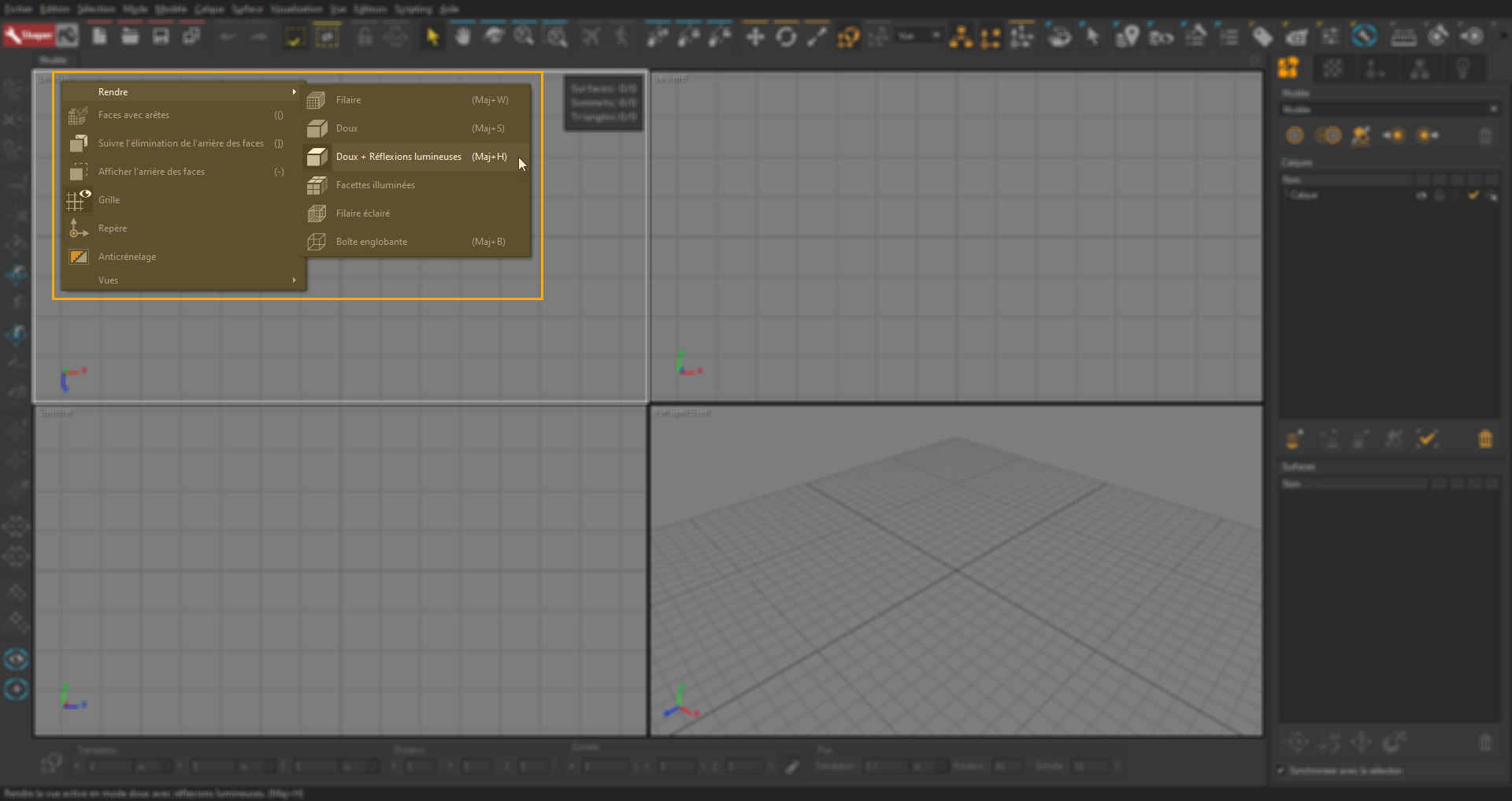This screenshot has height=801, width=1512.
Task: Toggle the sync-with-selection checkbox
Action: pyautogui.click(x=1281, y=770)
